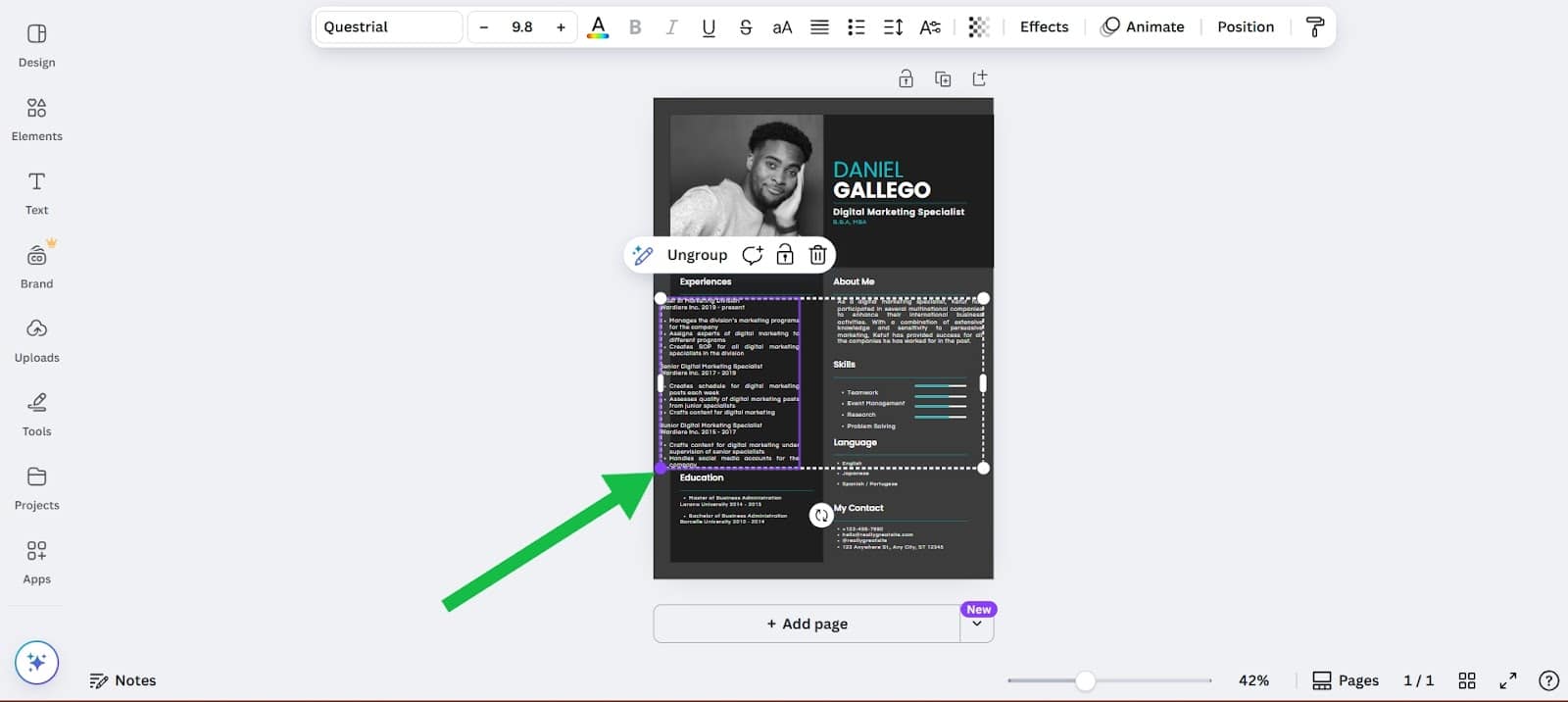Select the Digital Marketing Specialist title

[899, 212]
